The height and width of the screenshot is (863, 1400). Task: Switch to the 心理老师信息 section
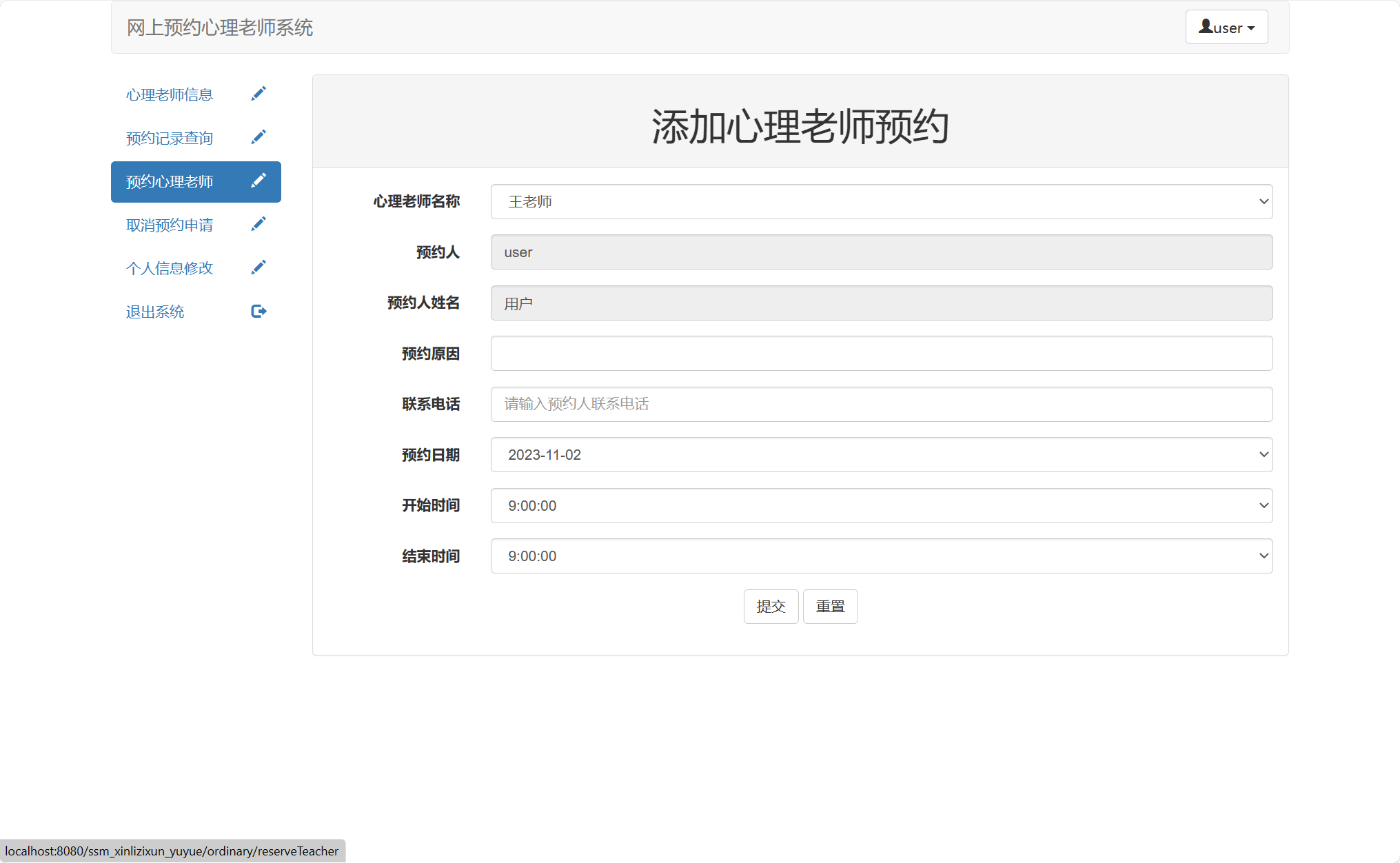170,94
